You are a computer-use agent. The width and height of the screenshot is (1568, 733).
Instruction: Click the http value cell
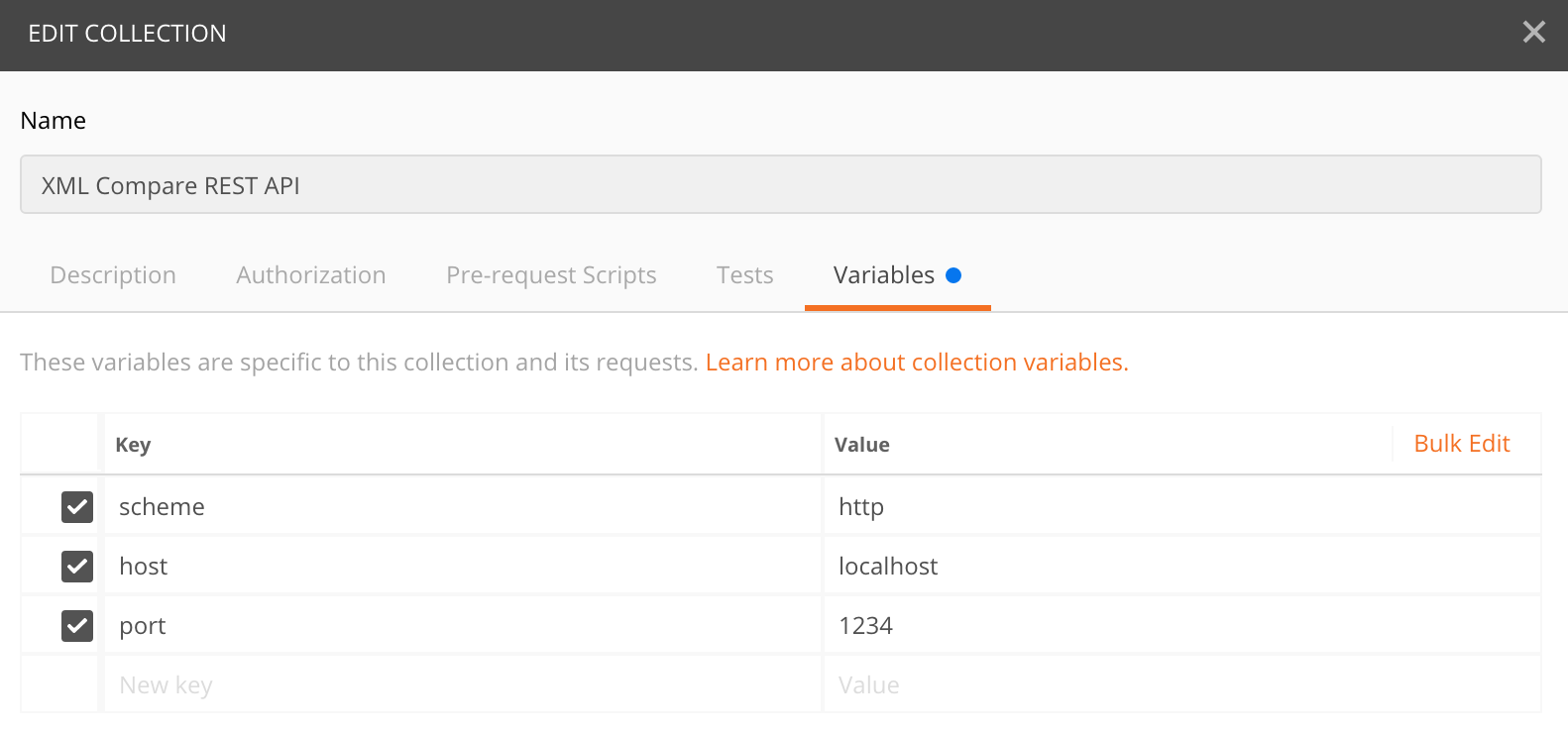[1179, 507]
